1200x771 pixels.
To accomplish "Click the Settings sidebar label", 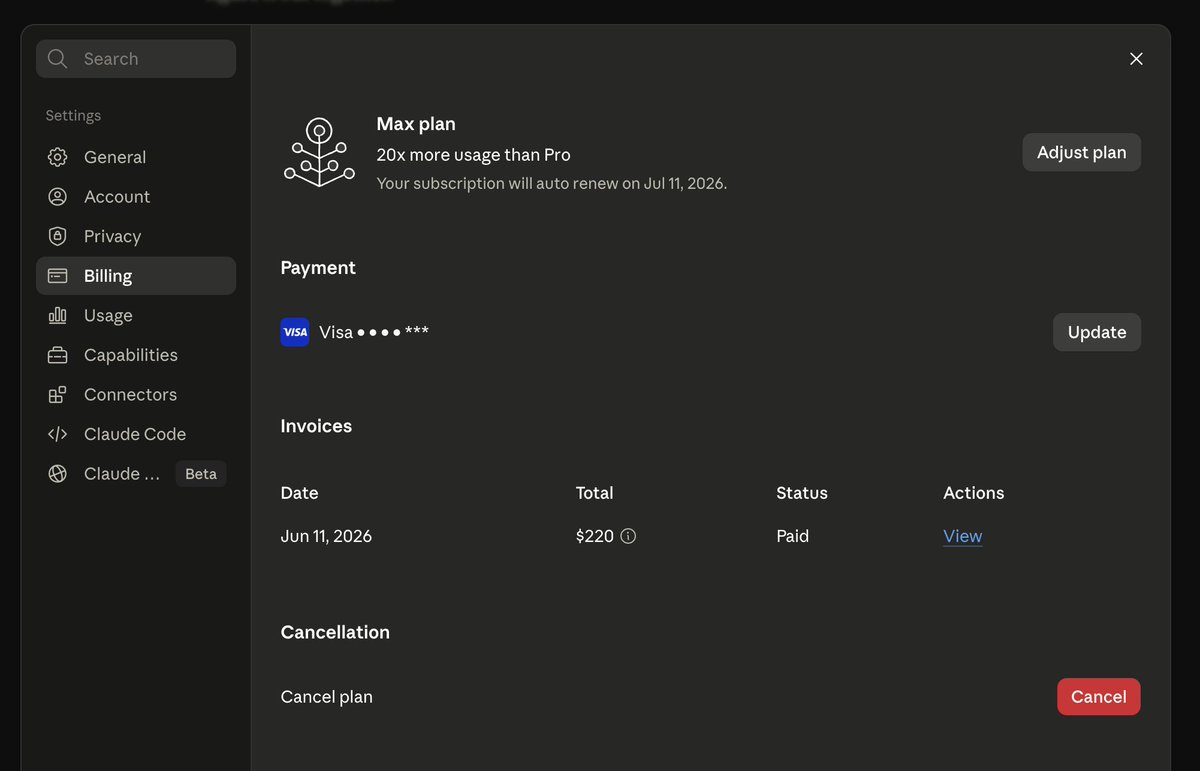I will point(73,116).
